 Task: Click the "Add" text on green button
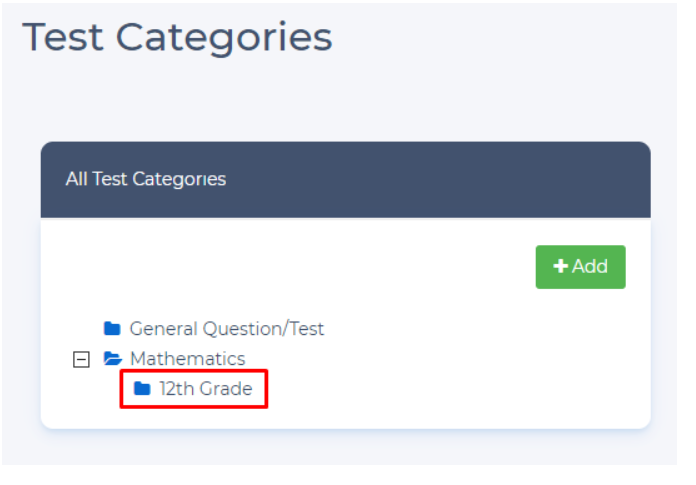point(590,267)
